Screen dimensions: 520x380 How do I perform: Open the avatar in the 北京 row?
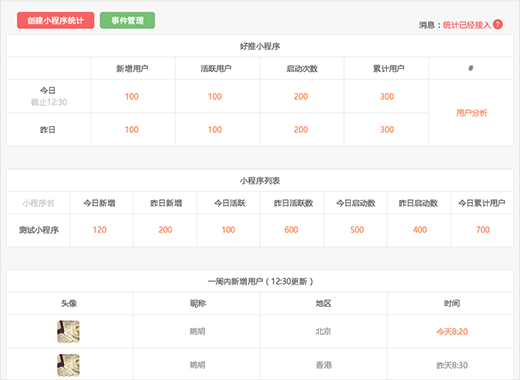68,332
